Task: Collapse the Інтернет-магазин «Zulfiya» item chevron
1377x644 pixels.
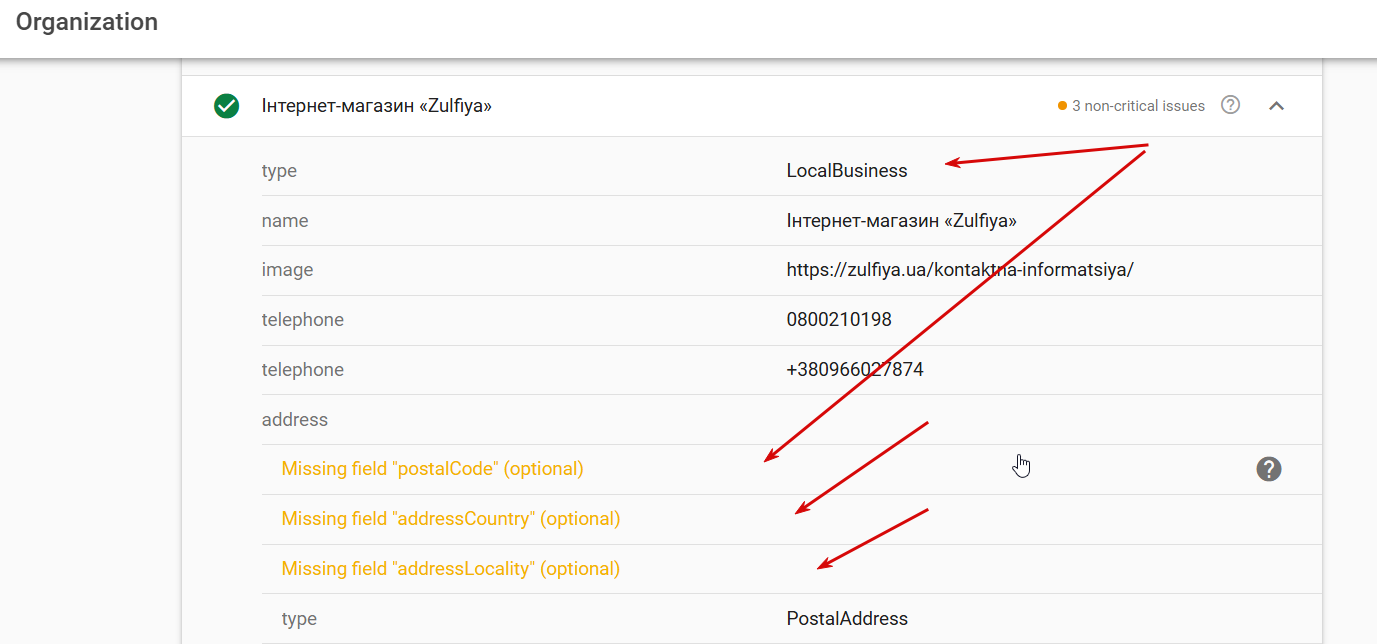Action: (x=1276, y=106)
